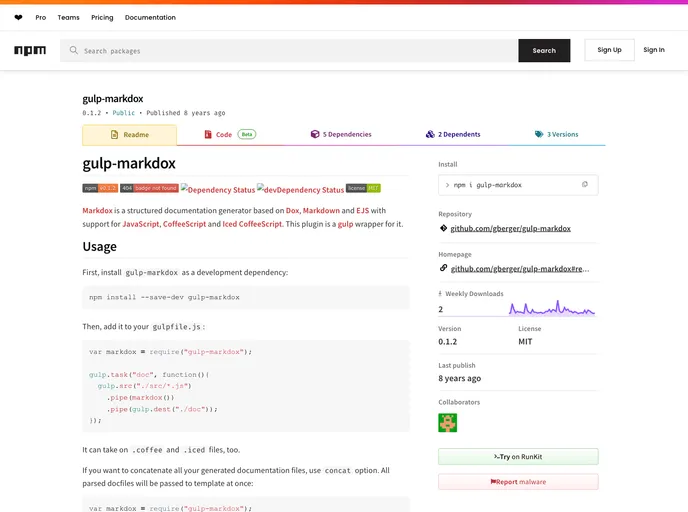This screenshot has width=688, height=512.
Task: Click the magnifier icon in search bar
Action: (x=74, y=50)
